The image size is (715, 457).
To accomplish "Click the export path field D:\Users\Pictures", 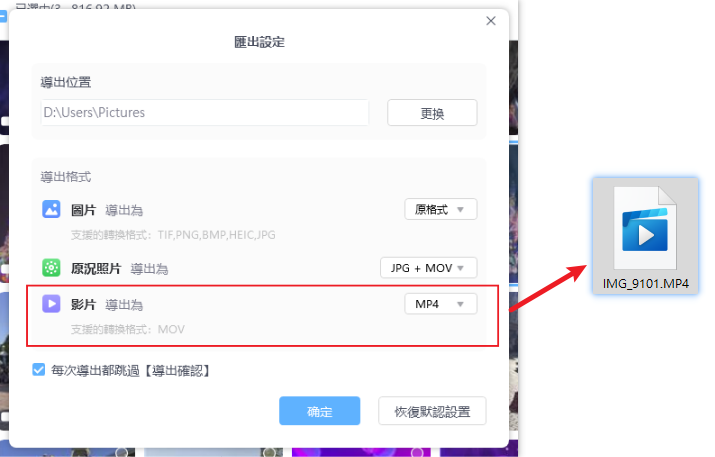I will [205, 113].
